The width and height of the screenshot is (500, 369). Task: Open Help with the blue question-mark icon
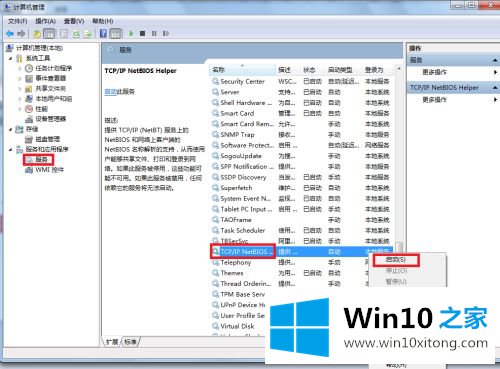[x=104, y=33]
